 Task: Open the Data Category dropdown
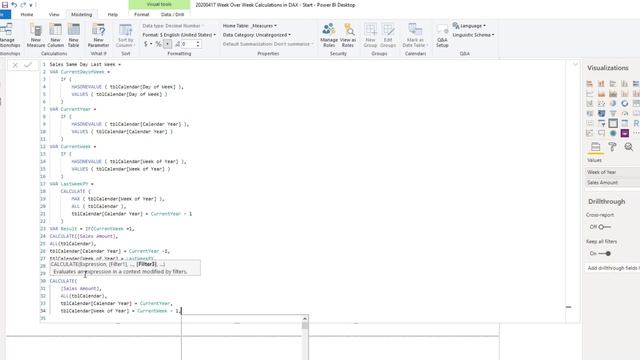257,35
